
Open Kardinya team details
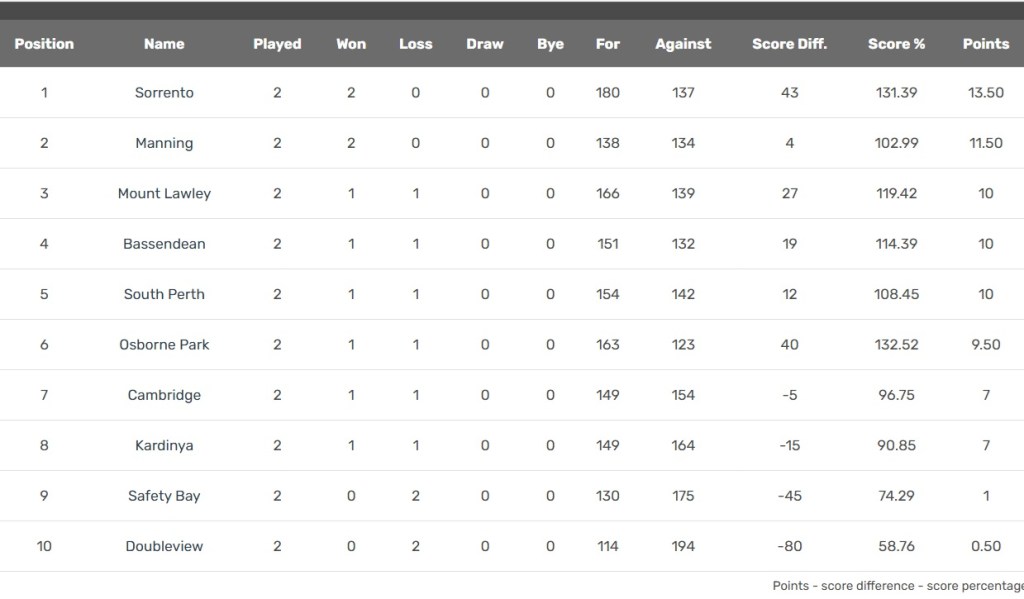(x=164, y=446)
